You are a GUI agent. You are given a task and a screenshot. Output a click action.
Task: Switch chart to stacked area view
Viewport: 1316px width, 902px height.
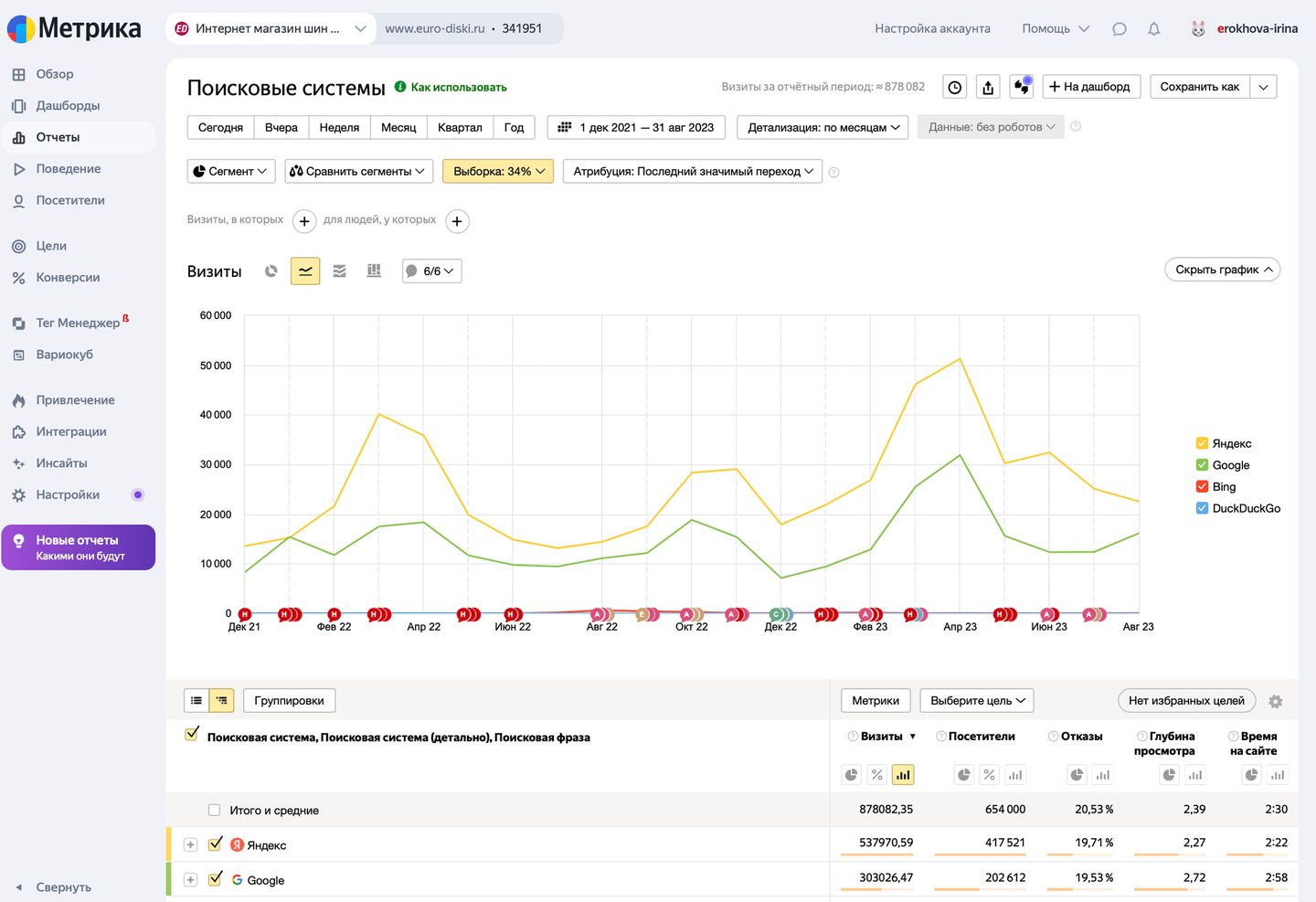pyautogui.click(x=339, y=271)
